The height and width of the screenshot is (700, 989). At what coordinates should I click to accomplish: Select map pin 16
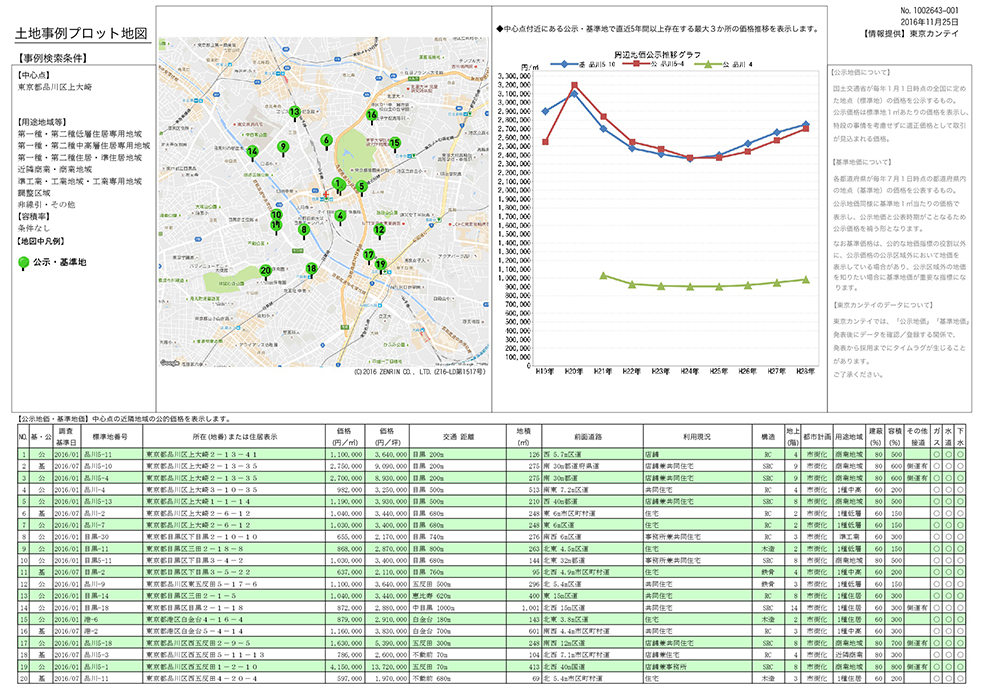click(371, 115)
